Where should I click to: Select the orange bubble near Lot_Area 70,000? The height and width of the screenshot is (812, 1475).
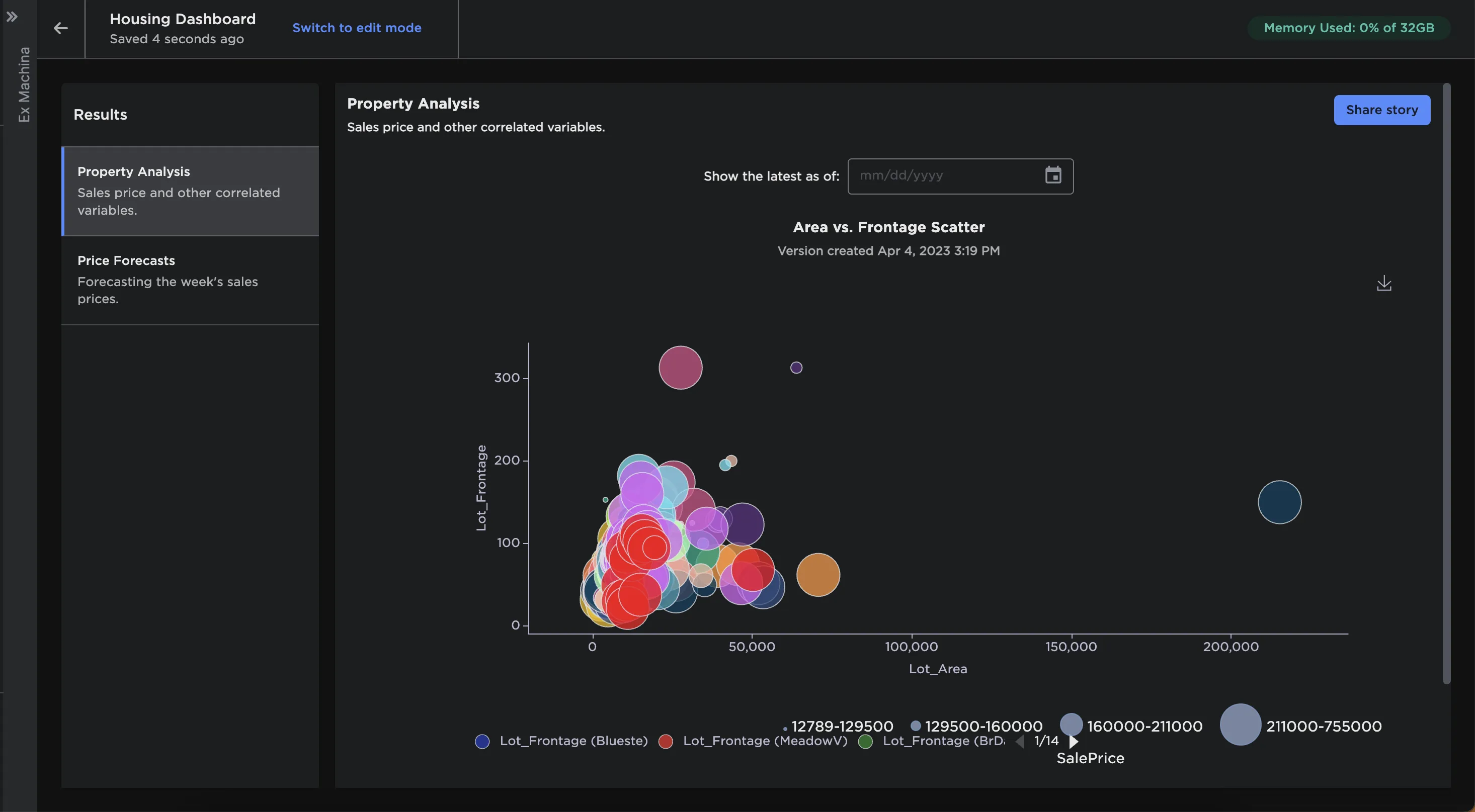click(818, 575)
